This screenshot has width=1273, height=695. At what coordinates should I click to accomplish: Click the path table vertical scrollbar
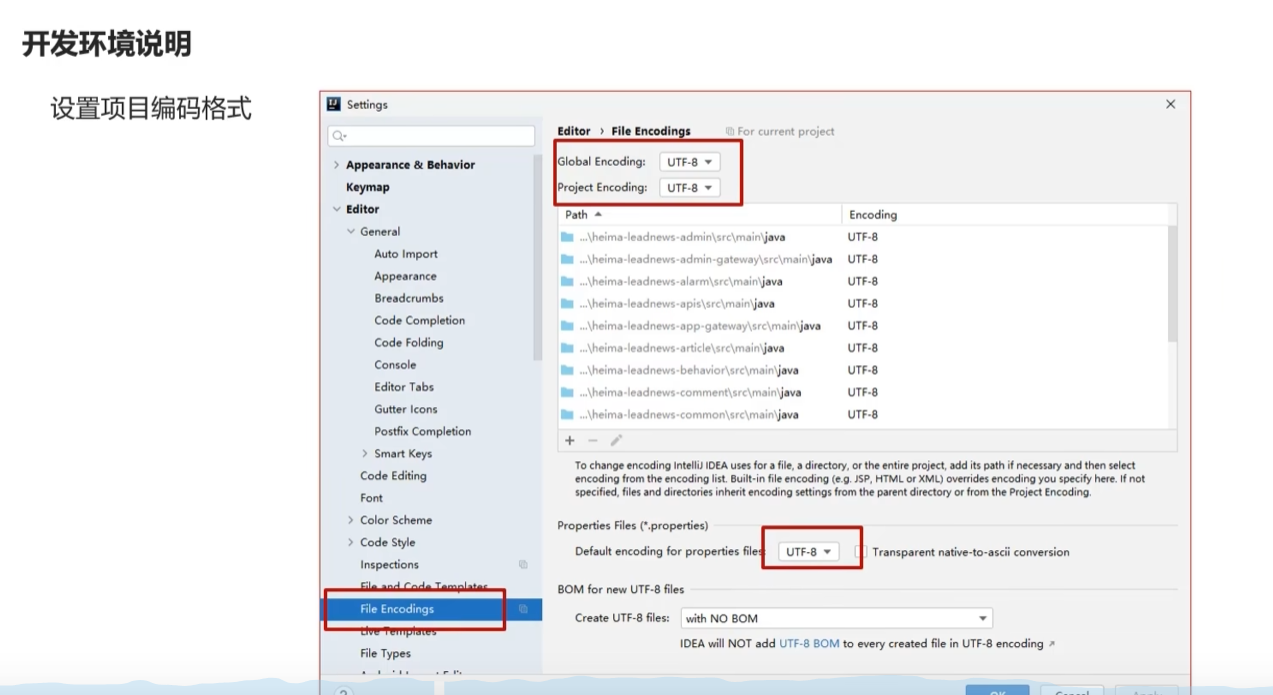point(1172,284)
